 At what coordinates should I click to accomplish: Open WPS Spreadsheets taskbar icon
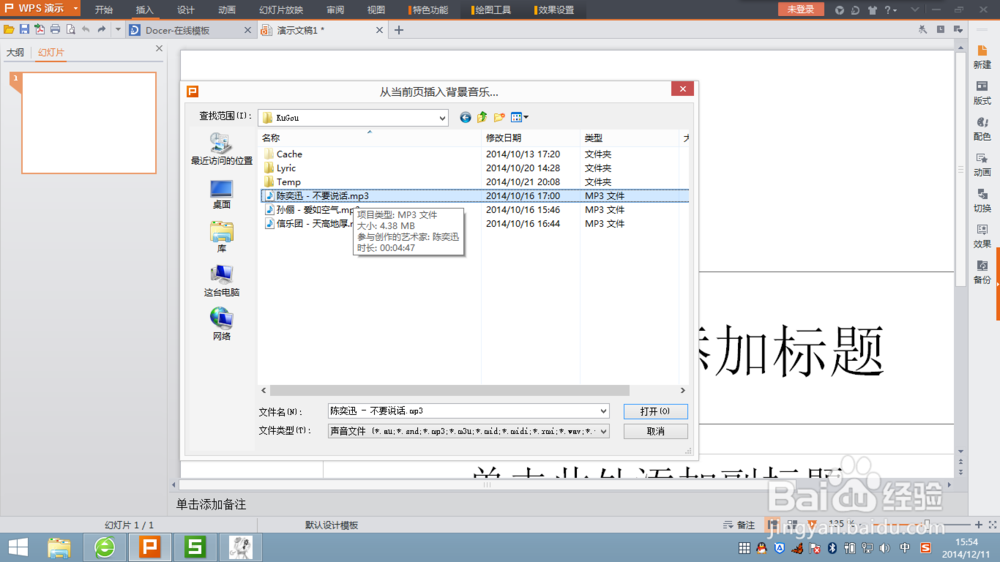(195, 547)
